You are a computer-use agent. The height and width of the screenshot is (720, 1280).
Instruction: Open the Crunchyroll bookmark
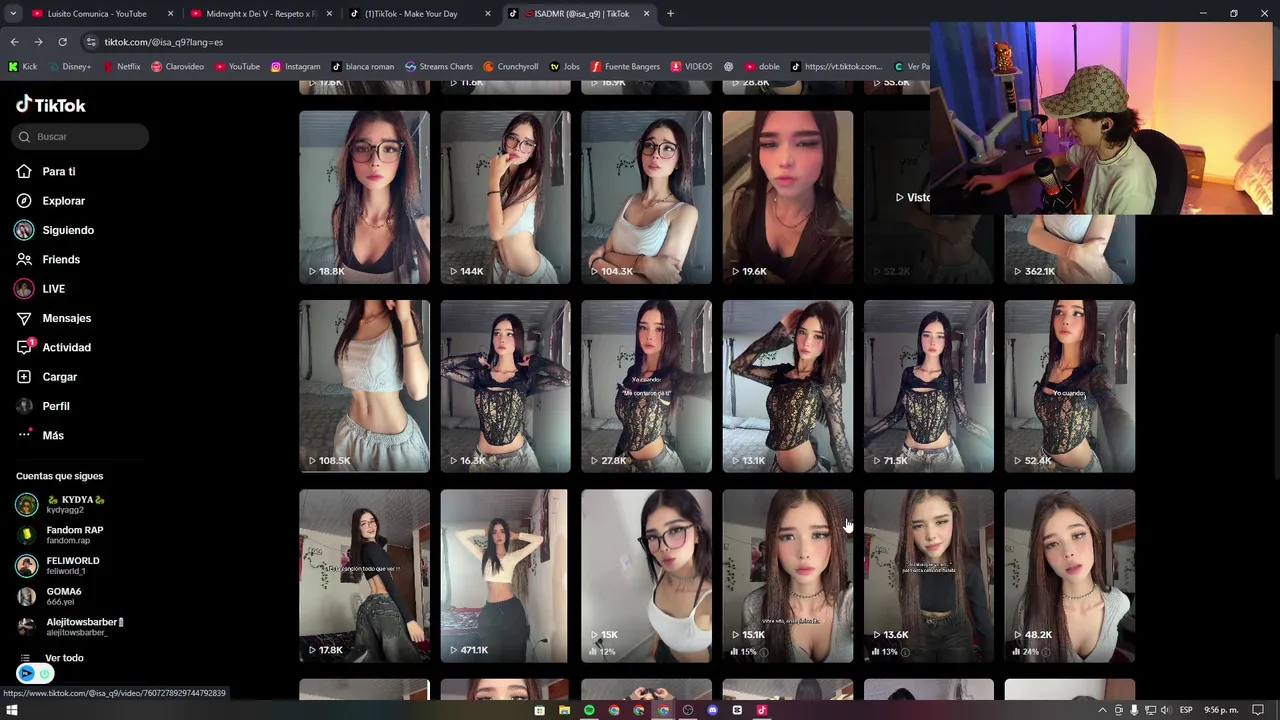(x=510, y=67)
